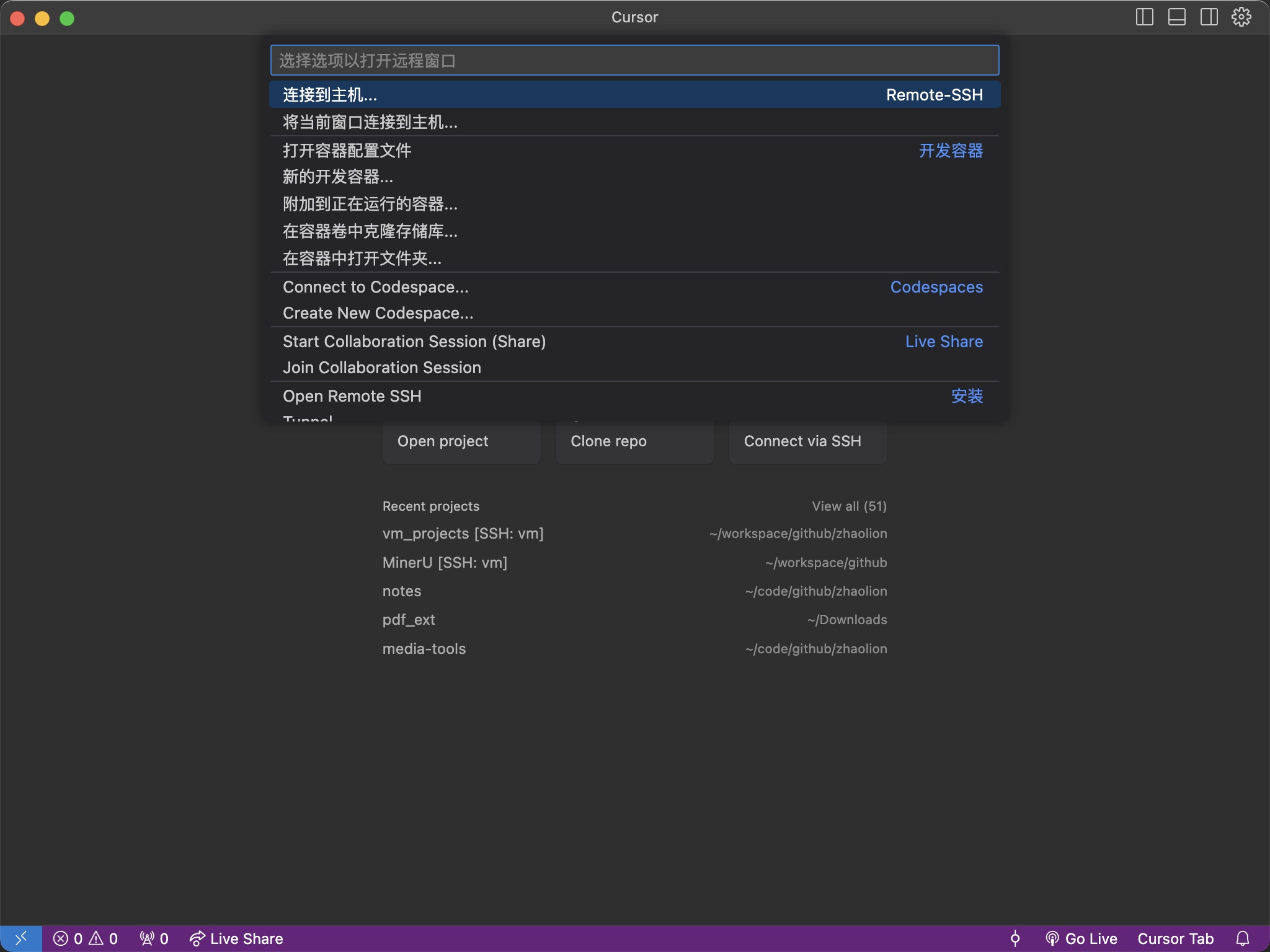1270x952 pixels.
Task: Select 附加到正在运行的容器... option
Action: click(634, 204)
